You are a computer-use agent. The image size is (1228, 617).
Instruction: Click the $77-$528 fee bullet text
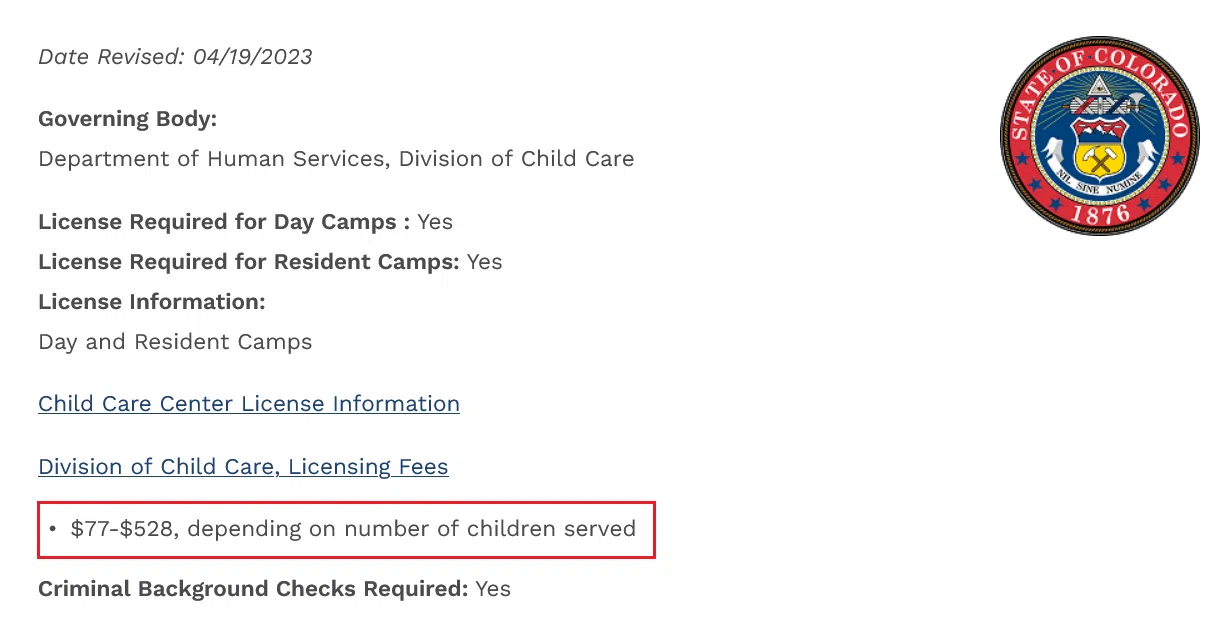coord(353,529)
